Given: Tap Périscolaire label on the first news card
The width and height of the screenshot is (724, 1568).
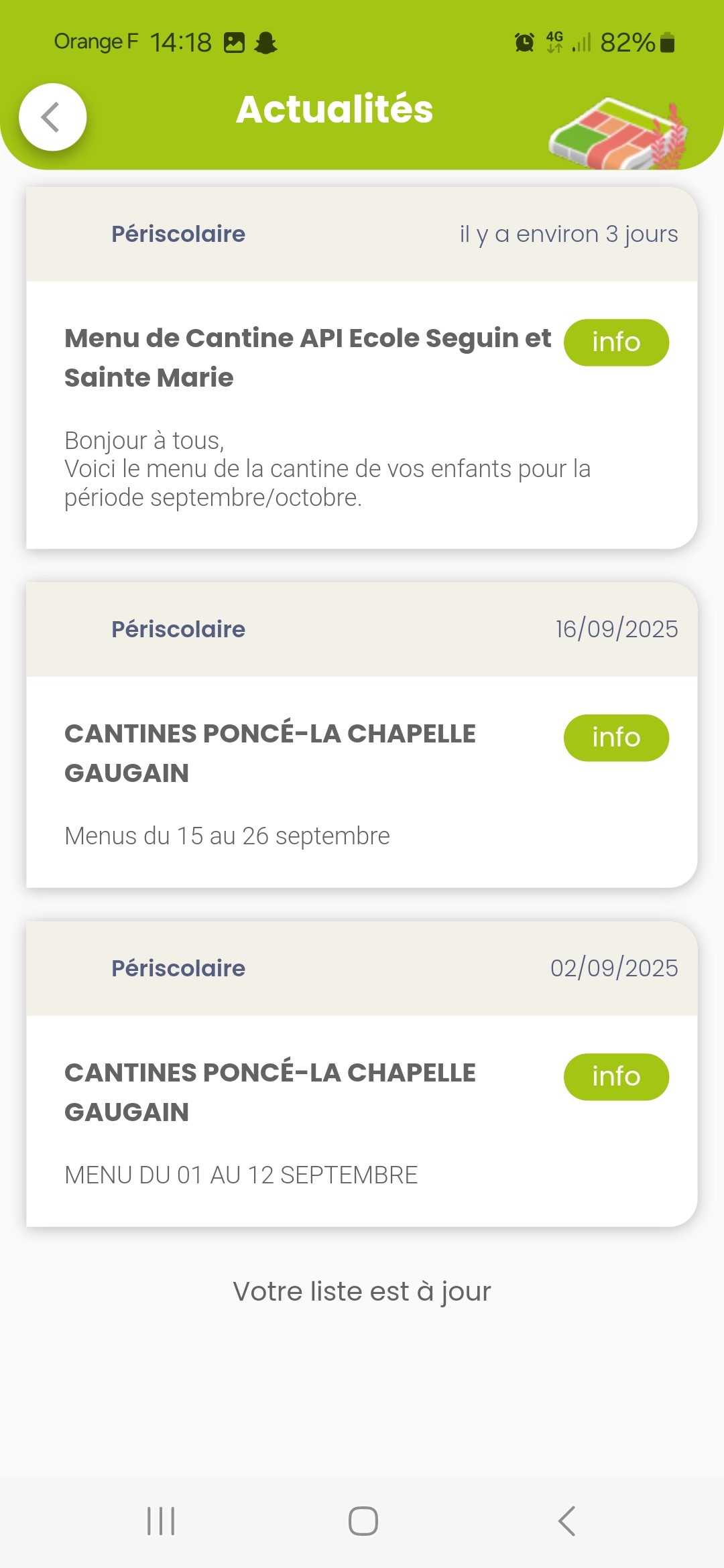Looking at the screenshot, I should (178, 234).
